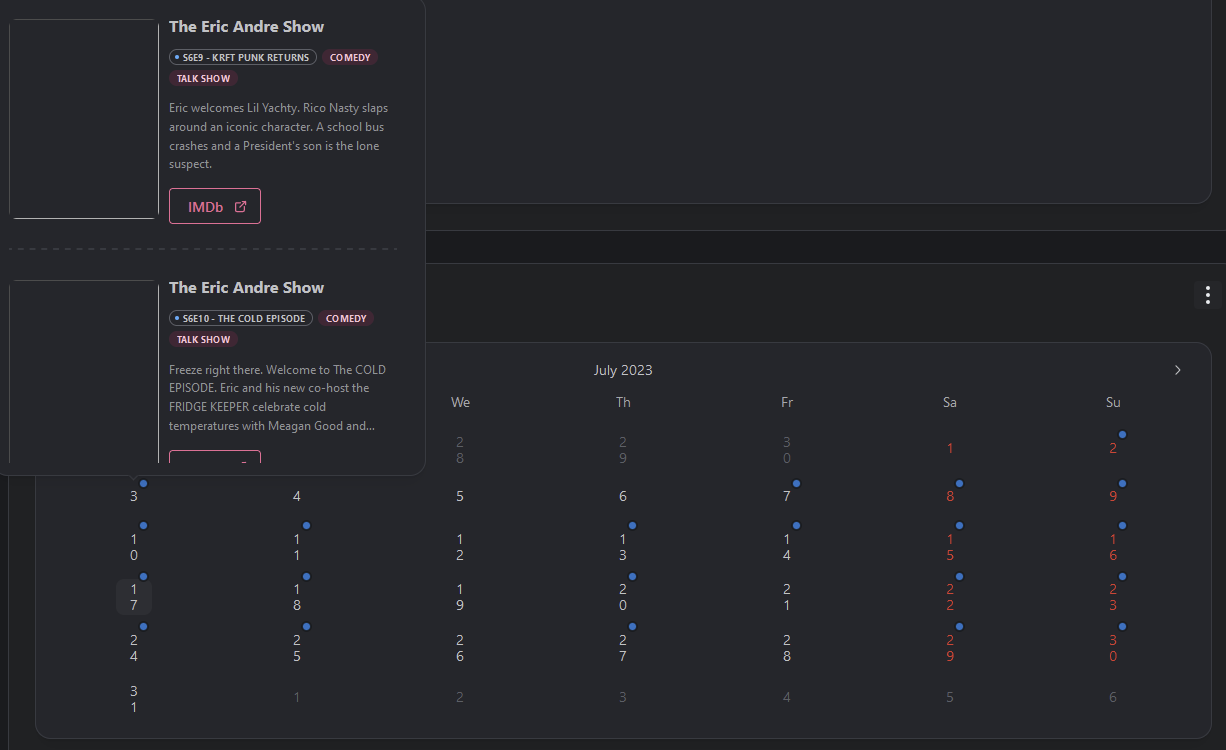Click The Eric Andre Show title above S6E9
The height and width of the screenshot is (750, 1226).
[246, 27]
